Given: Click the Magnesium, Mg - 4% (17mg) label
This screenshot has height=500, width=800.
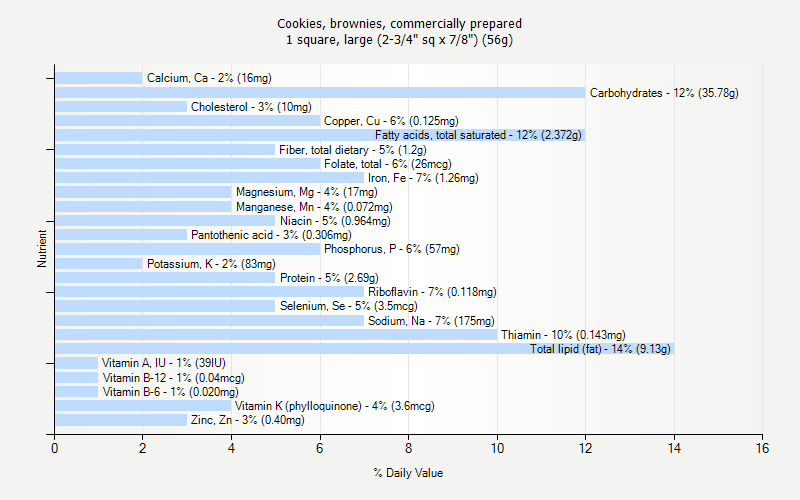Looking at the screenshot, I should [307, 192].
